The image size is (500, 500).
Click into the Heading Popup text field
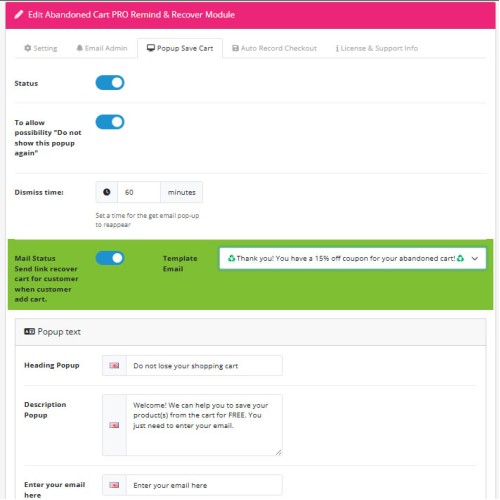coord(204,366)
